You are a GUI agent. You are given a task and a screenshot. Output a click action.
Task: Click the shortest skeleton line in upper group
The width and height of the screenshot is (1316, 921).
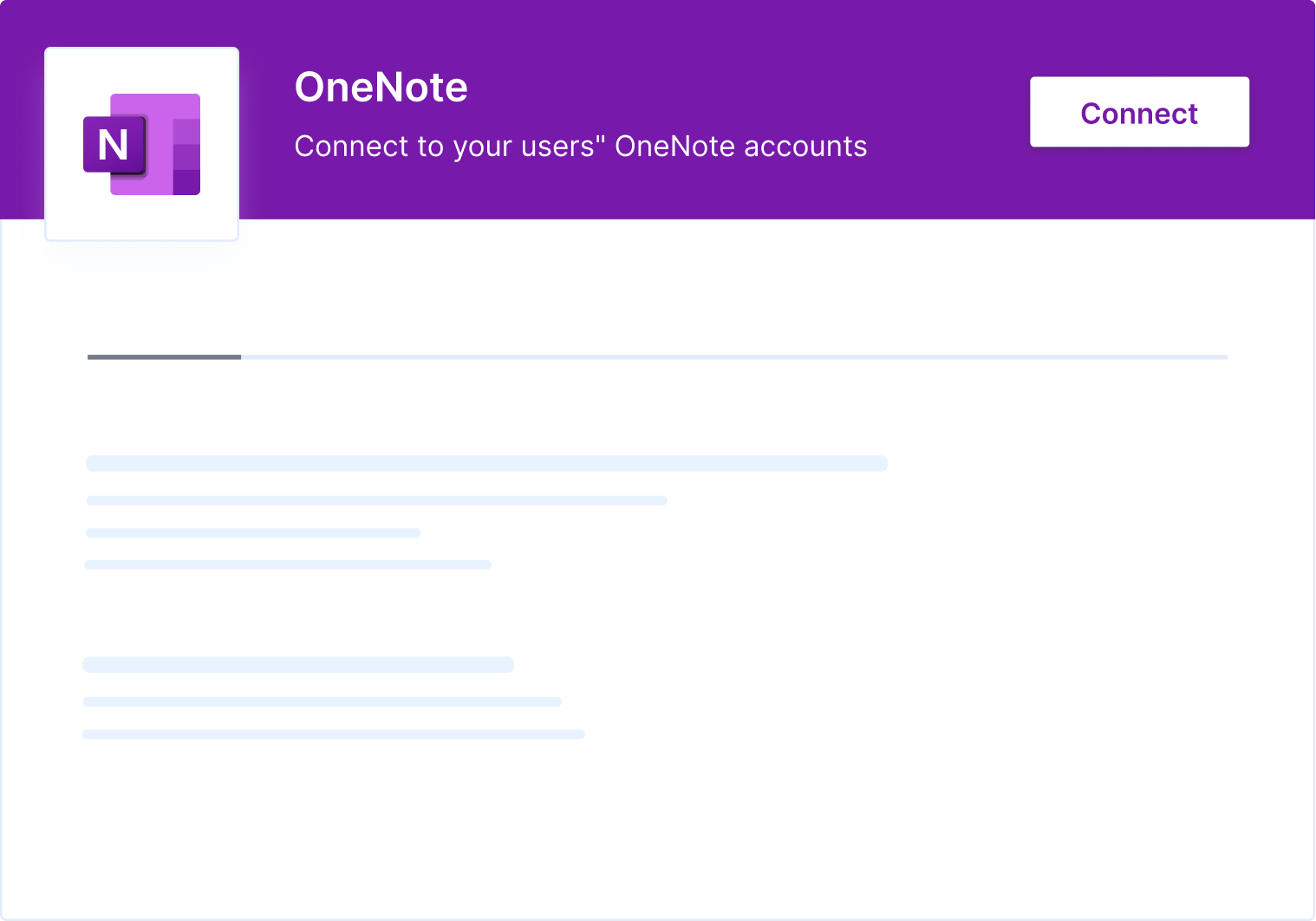point(252,532)
